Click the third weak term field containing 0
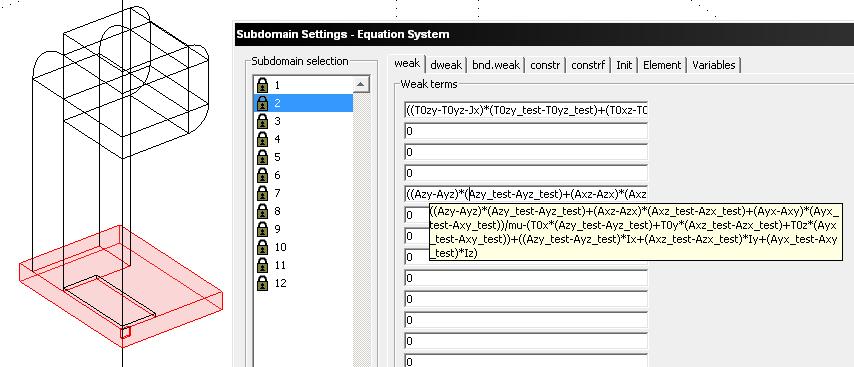The width and height of the screenshot is (854, 367). click(x=526, y=152)
